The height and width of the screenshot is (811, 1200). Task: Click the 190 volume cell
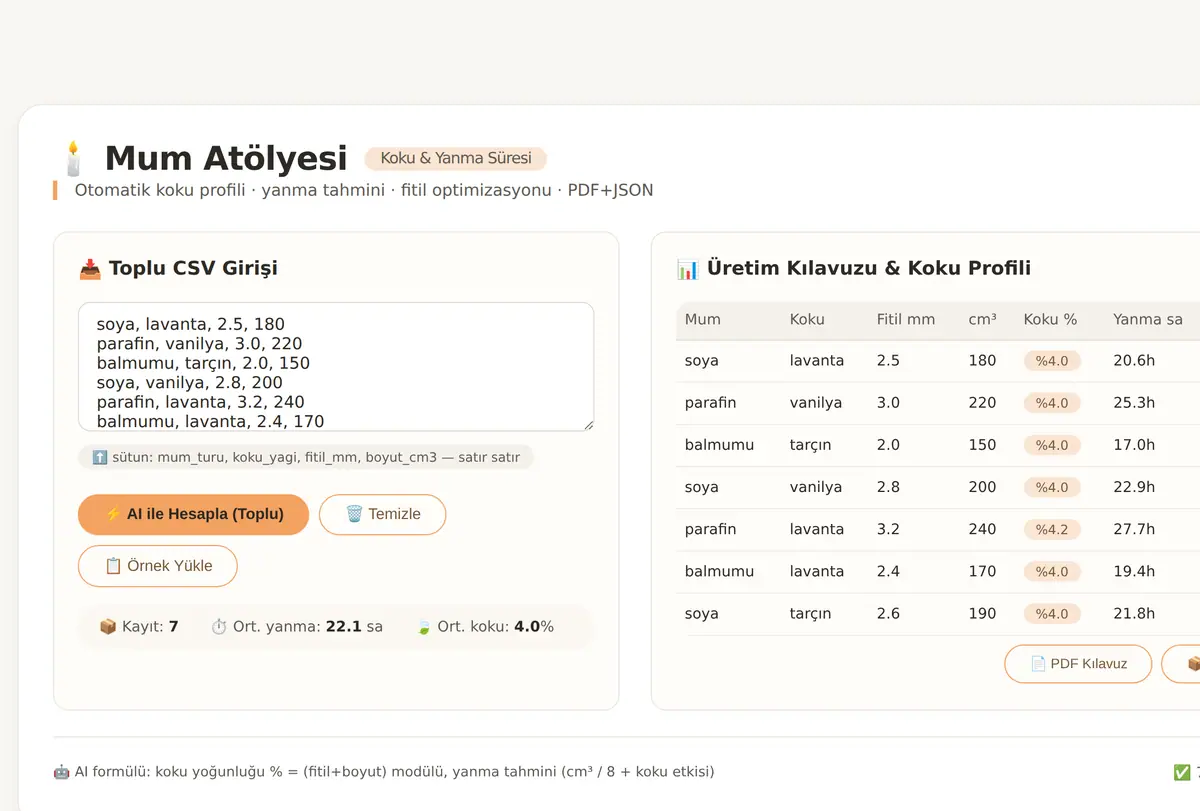coord(982,613)
